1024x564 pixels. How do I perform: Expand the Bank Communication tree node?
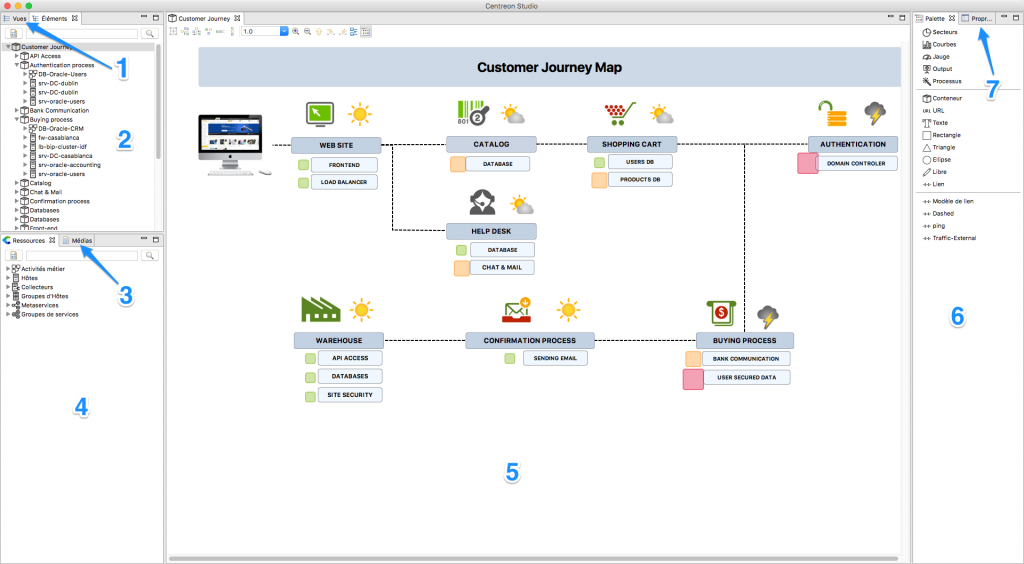[17, 110]
